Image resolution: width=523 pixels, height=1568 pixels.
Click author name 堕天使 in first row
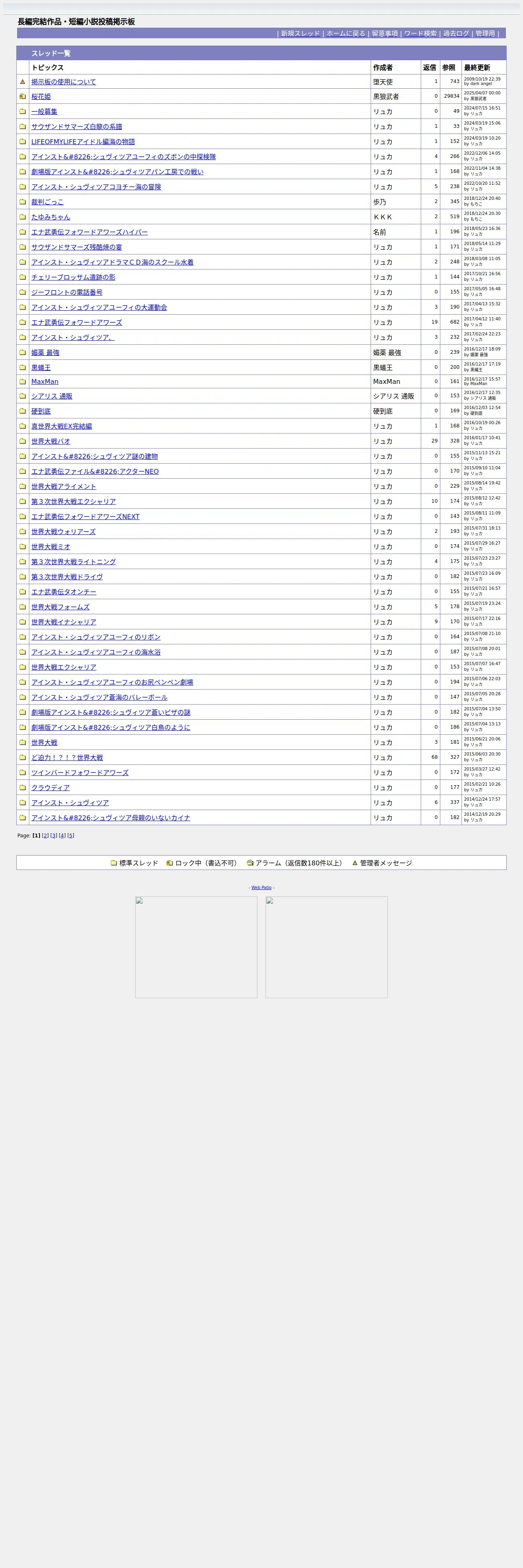pos(383,81)
